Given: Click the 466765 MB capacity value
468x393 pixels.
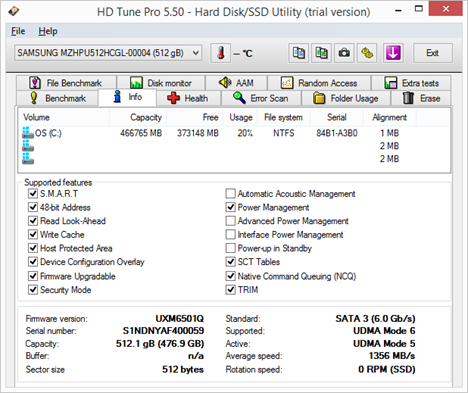Looking at the screenshot, I should [141, 133].
